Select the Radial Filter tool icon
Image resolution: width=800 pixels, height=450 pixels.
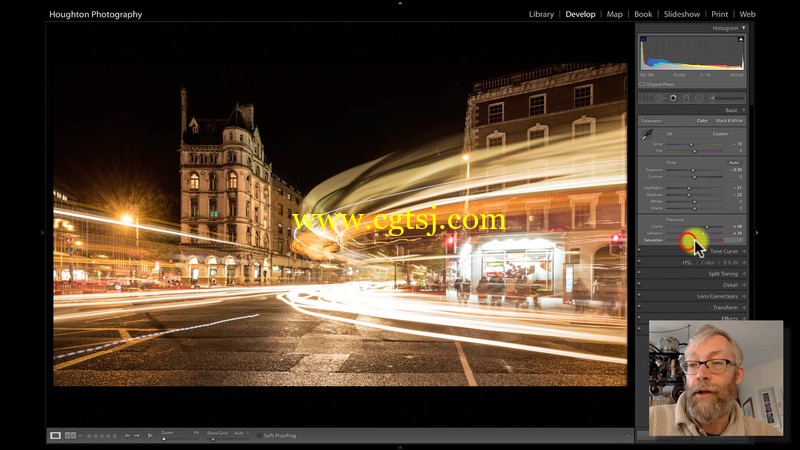click(699, 98)
